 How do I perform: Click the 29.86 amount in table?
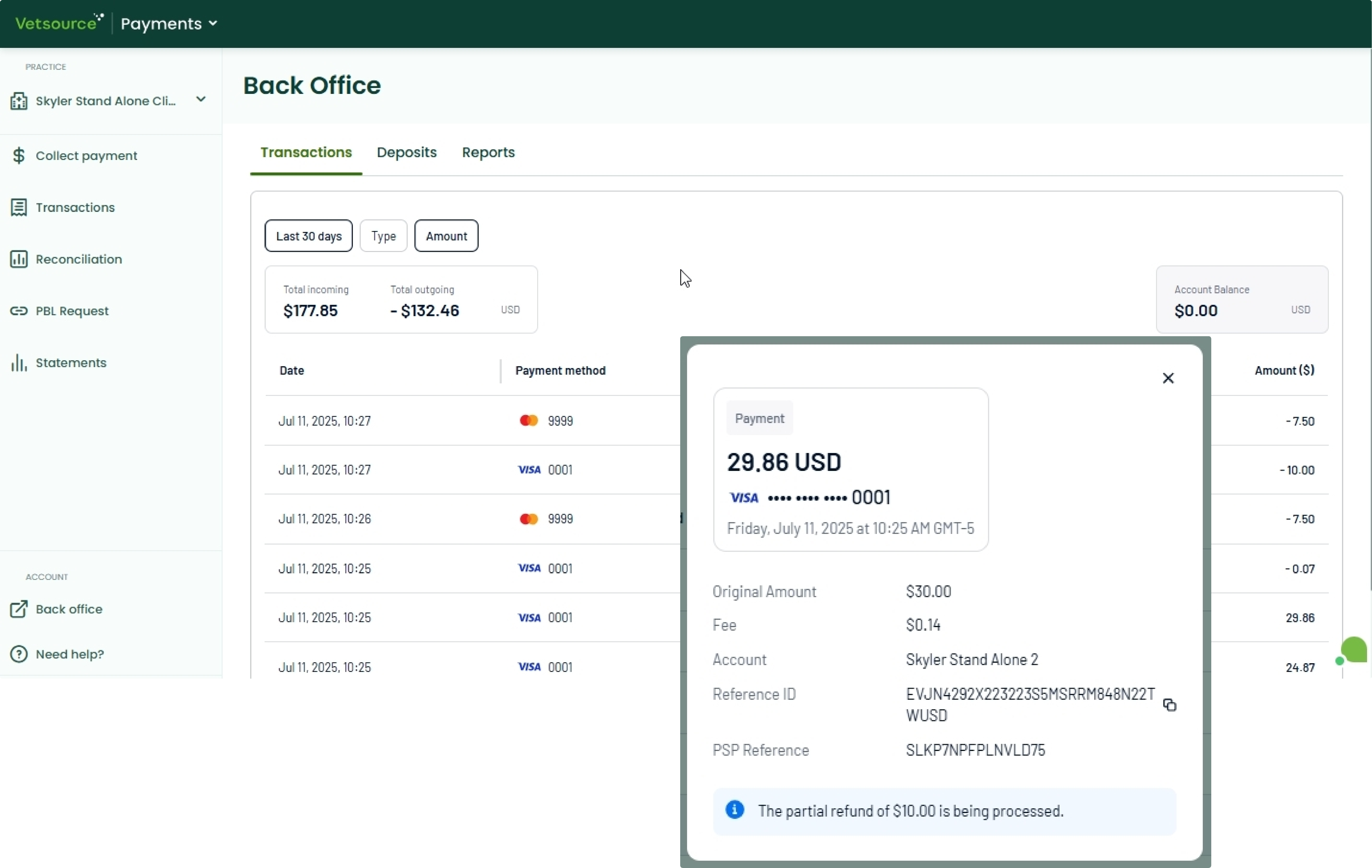pos(1300,618)
